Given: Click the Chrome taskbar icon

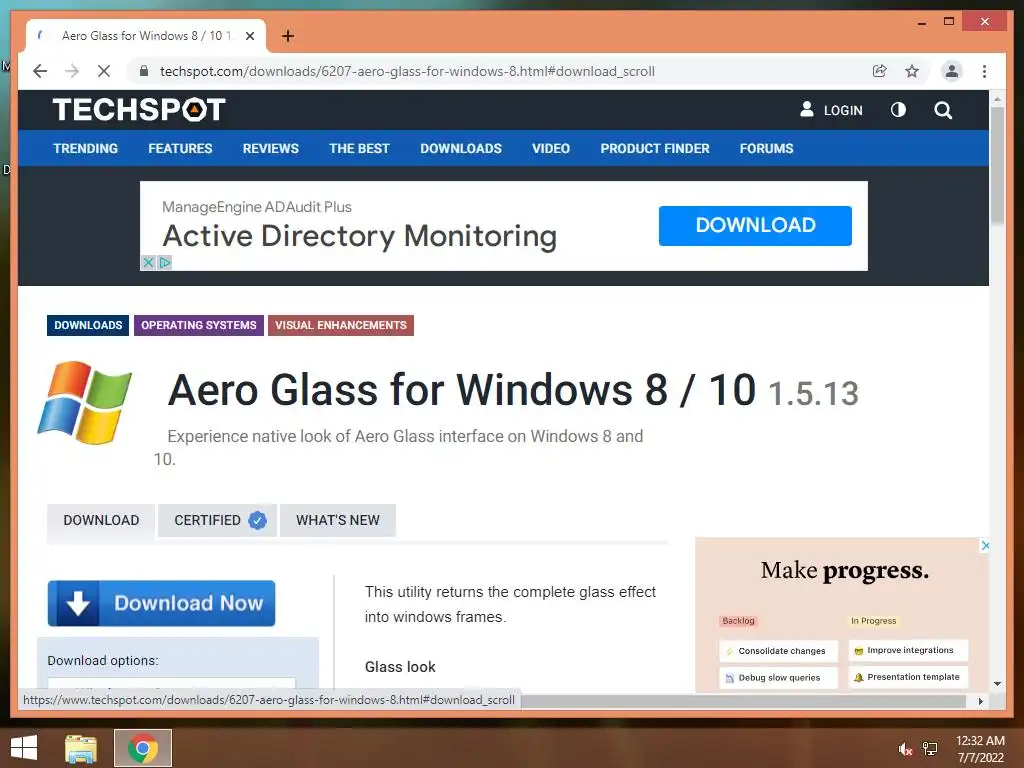Looking at the screenshot, I should [x=143, y=748].
